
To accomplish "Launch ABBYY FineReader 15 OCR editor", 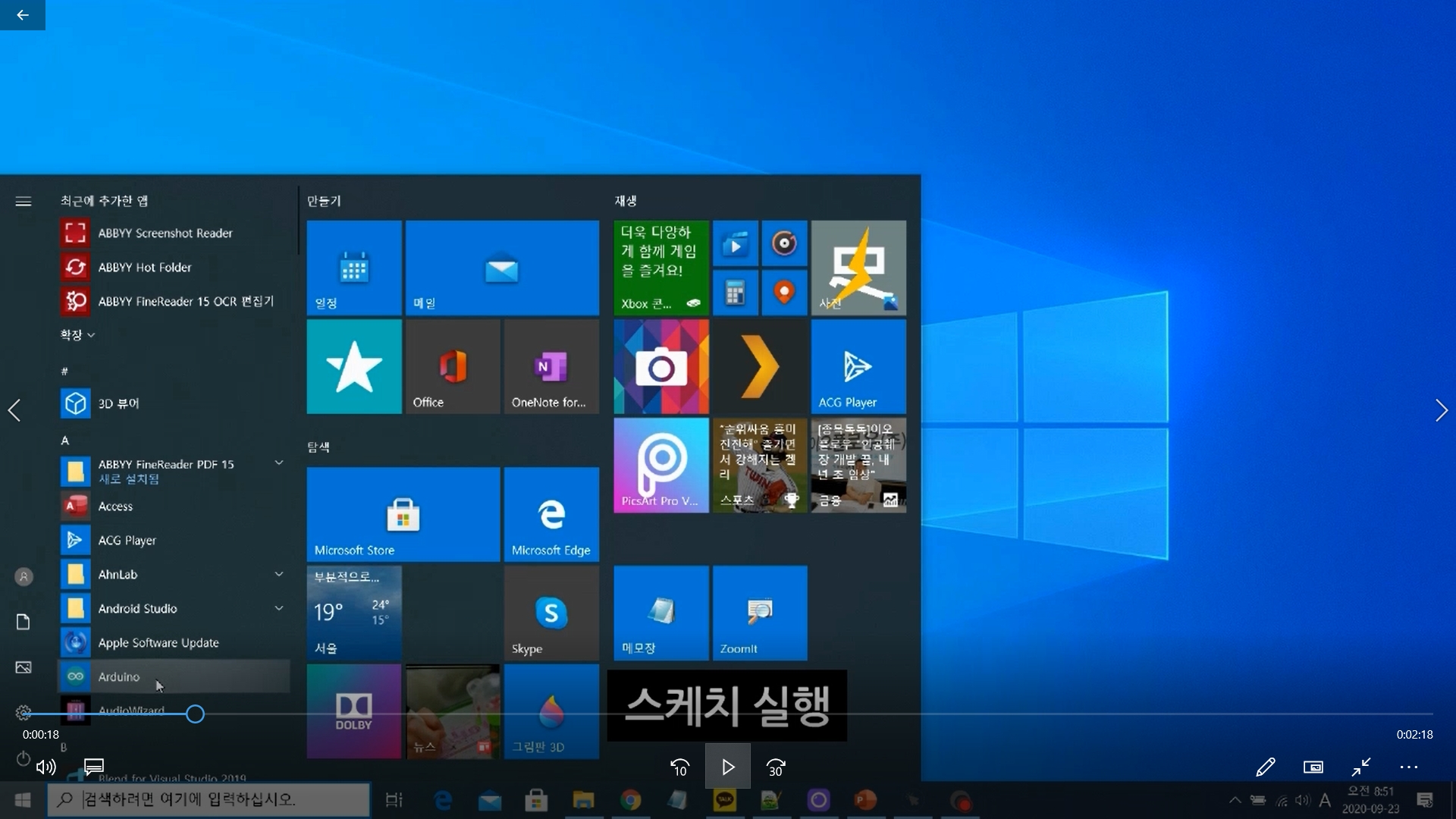I will click(x=174, y=301).
